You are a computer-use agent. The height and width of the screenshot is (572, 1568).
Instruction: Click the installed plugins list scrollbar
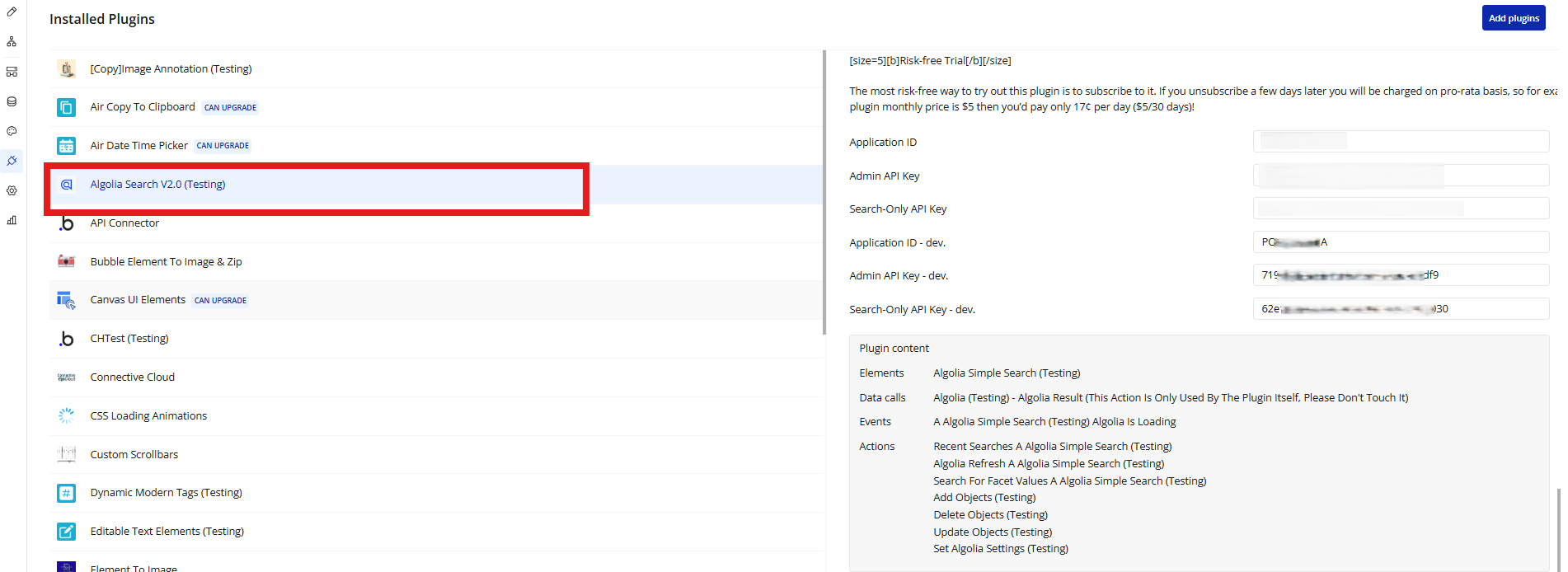(x=824, y=192)
